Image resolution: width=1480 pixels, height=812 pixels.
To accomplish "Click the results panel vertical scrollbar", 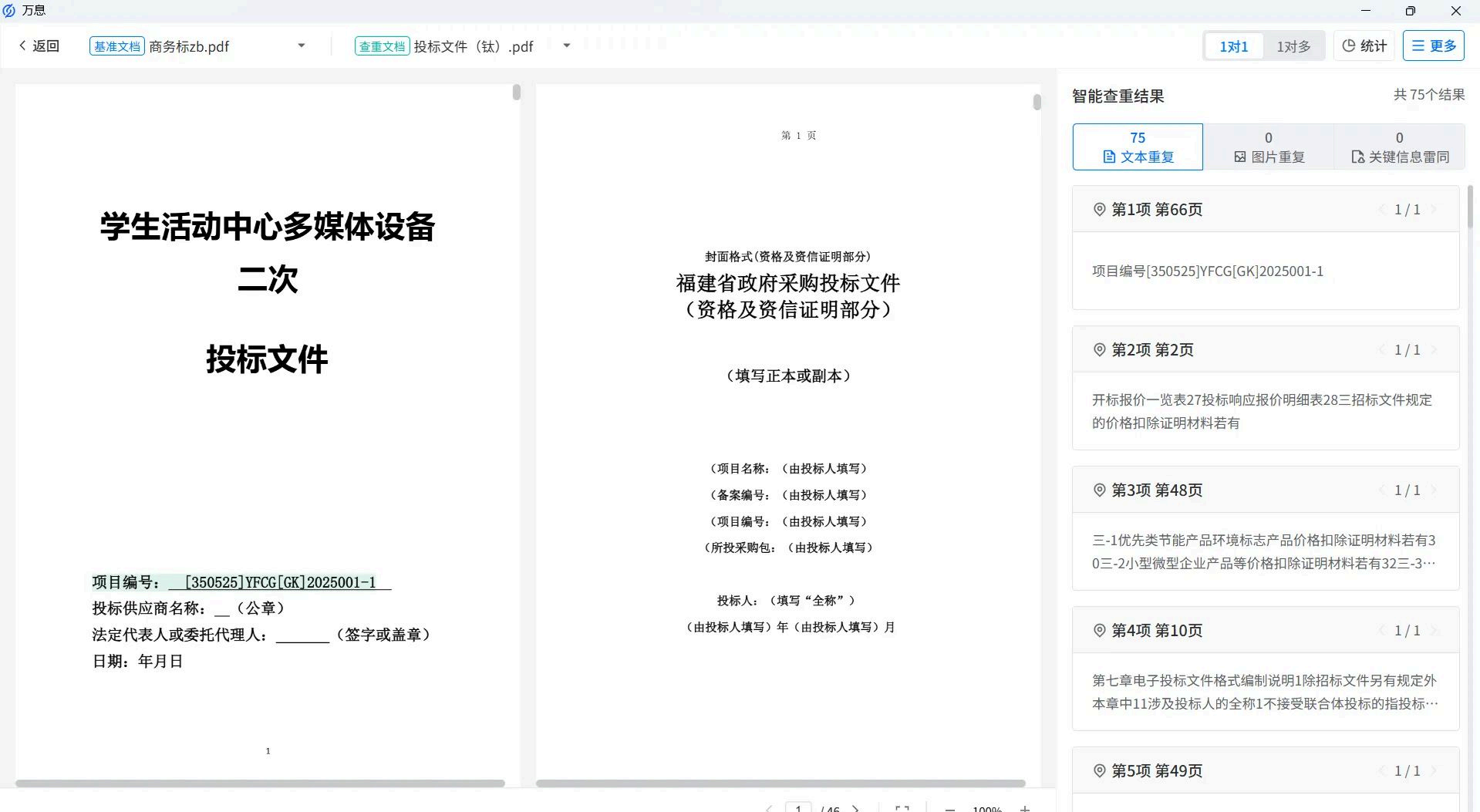I will (1471, 207).
